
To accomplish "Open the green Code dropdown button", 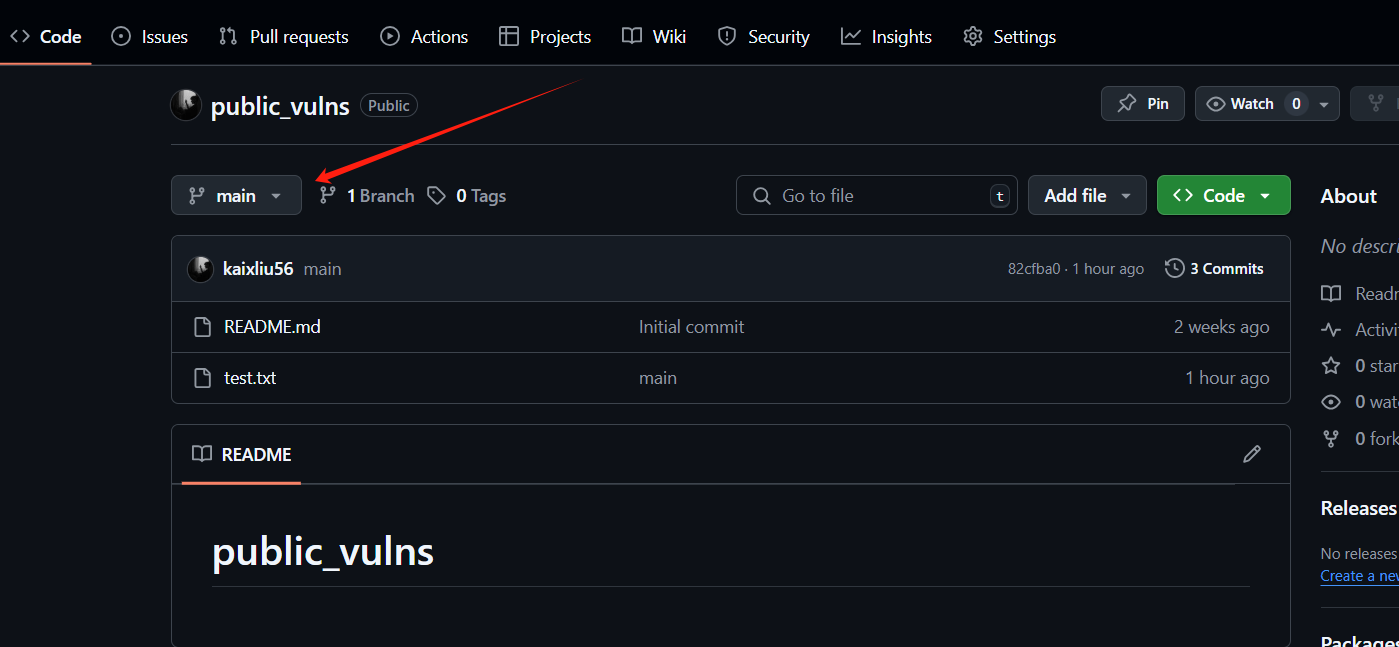I will [x=1224, y=196].
